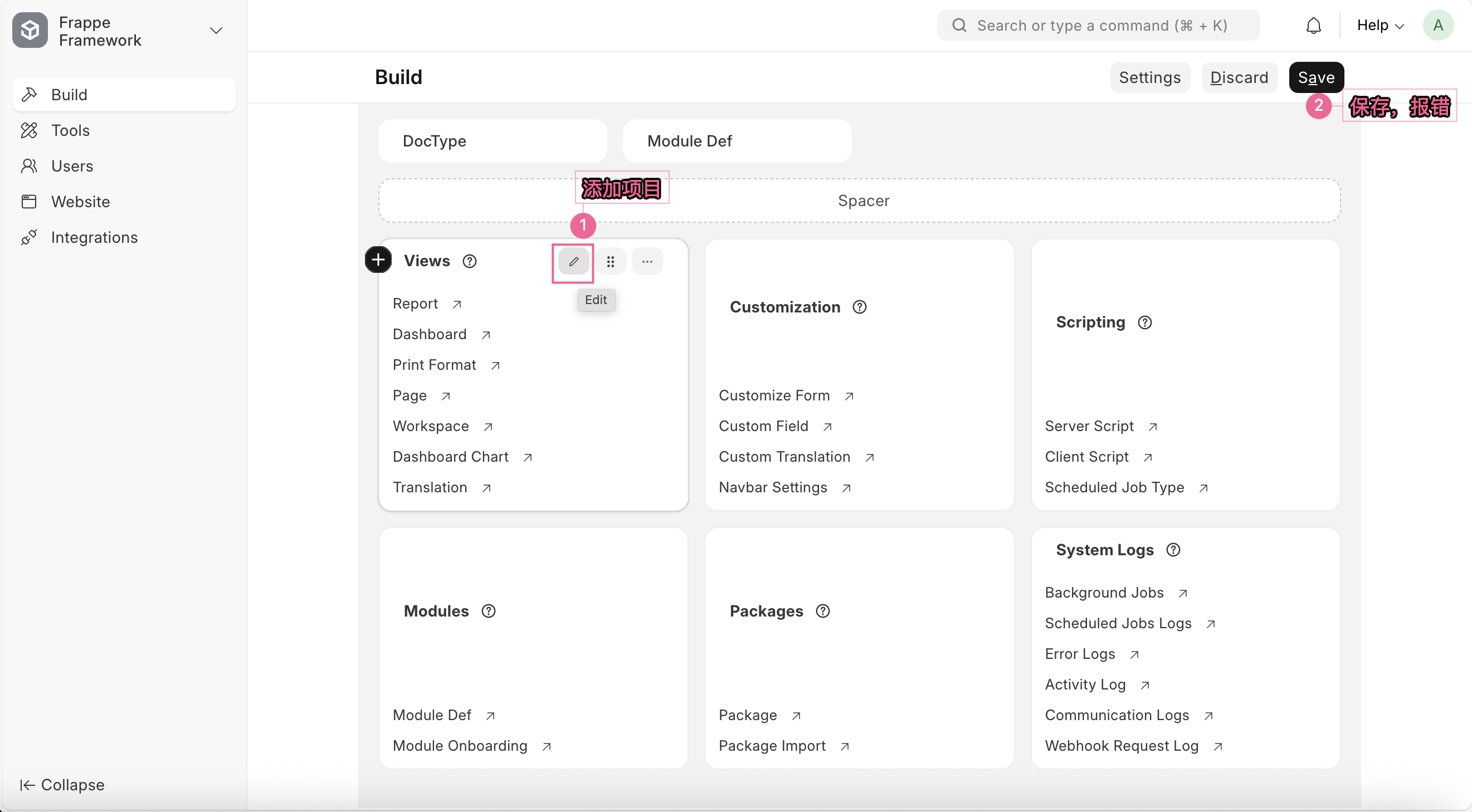Open the DocType shortcut
Screen dimensions: 1472x812
[492, 141]
